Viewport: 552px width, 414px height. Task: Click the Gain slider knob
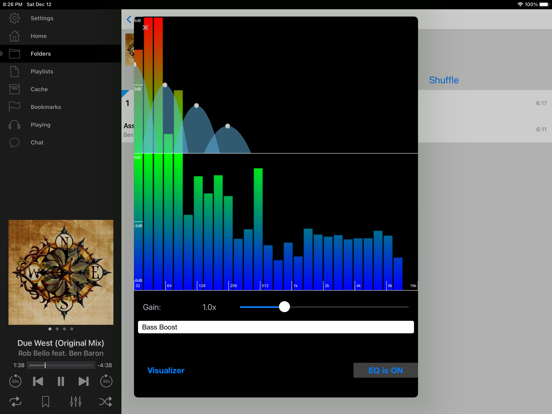(284, 307)
